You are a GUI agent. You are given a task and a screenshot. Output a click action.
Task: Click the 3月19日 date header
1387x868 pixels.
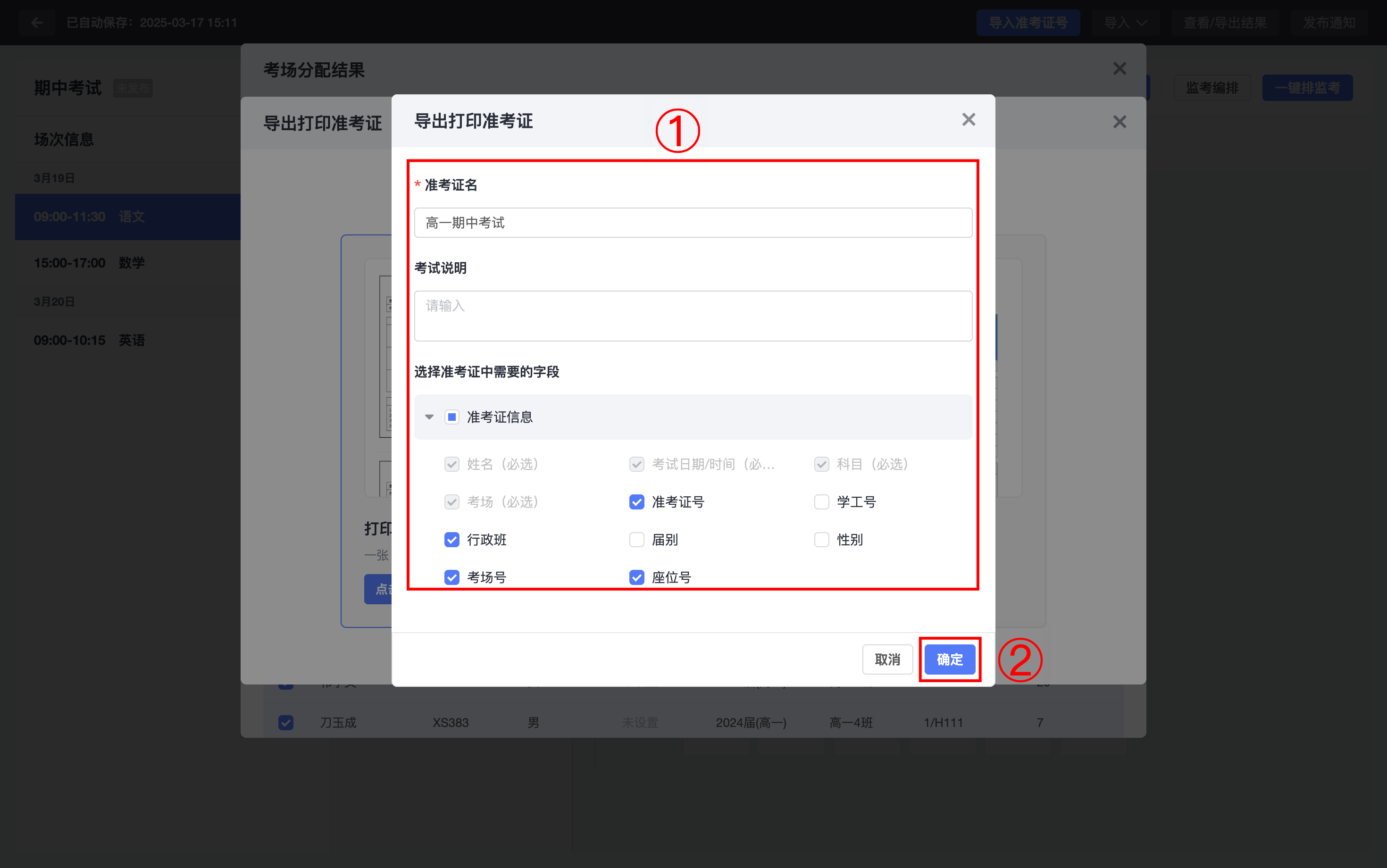click(x=54, y=178)
